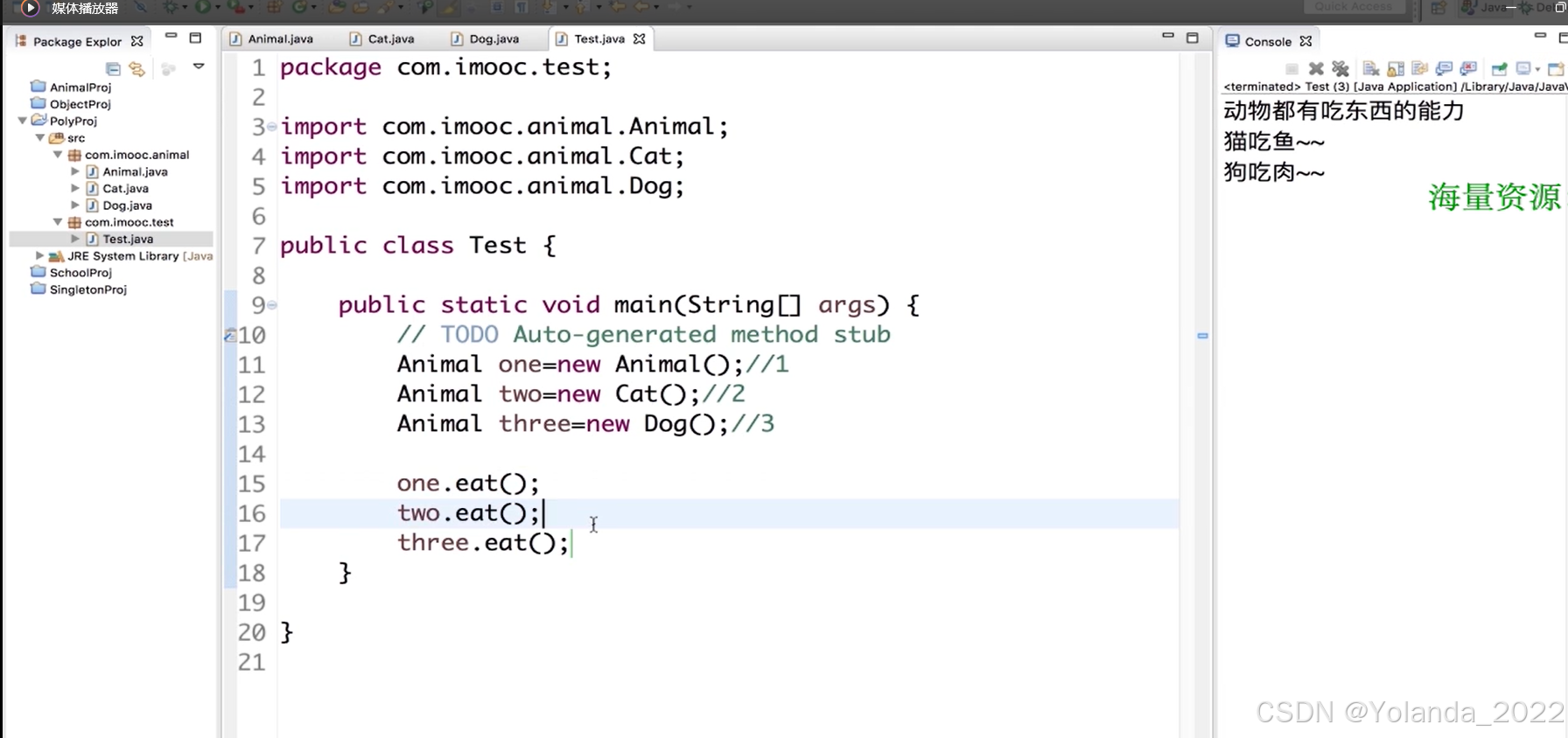Click Remove All Terminated Launches icon
Screen dimensions: 1568x738
tap(1340, 68)
